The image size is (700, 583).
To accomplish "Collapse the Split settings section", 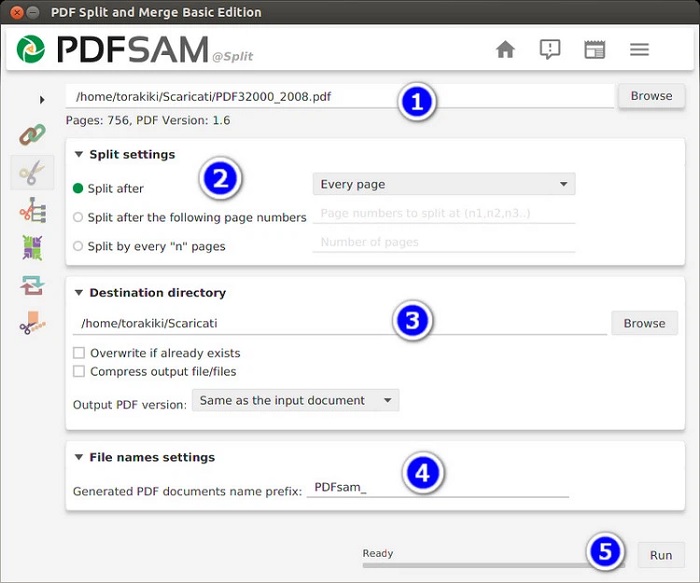I will [79, 155].
